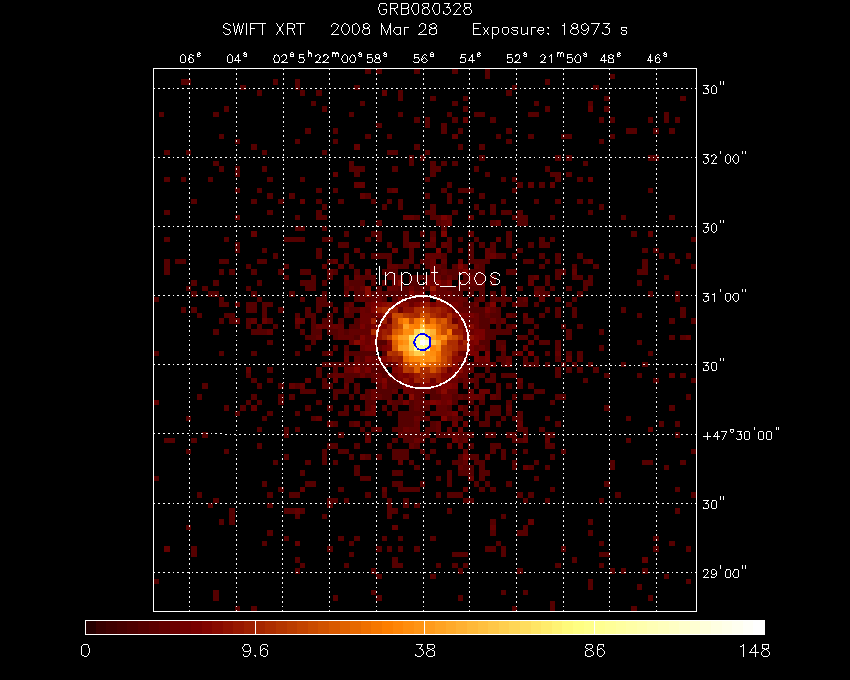The width and height of the screenshot is (850, 680).
Task: Click the Input_pos label above the circle
Action: [438, 278]
